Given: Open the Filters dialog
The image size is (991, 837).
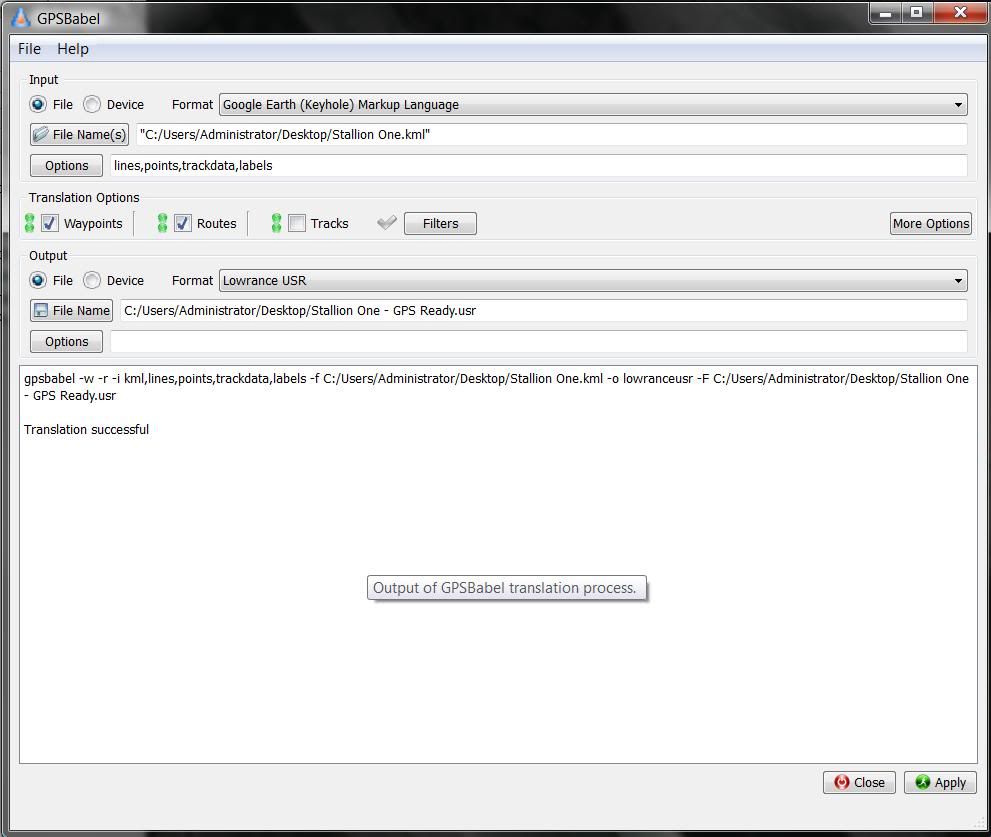Looking at the screenshot, I should pyautogui.click(x=441, y=223).
